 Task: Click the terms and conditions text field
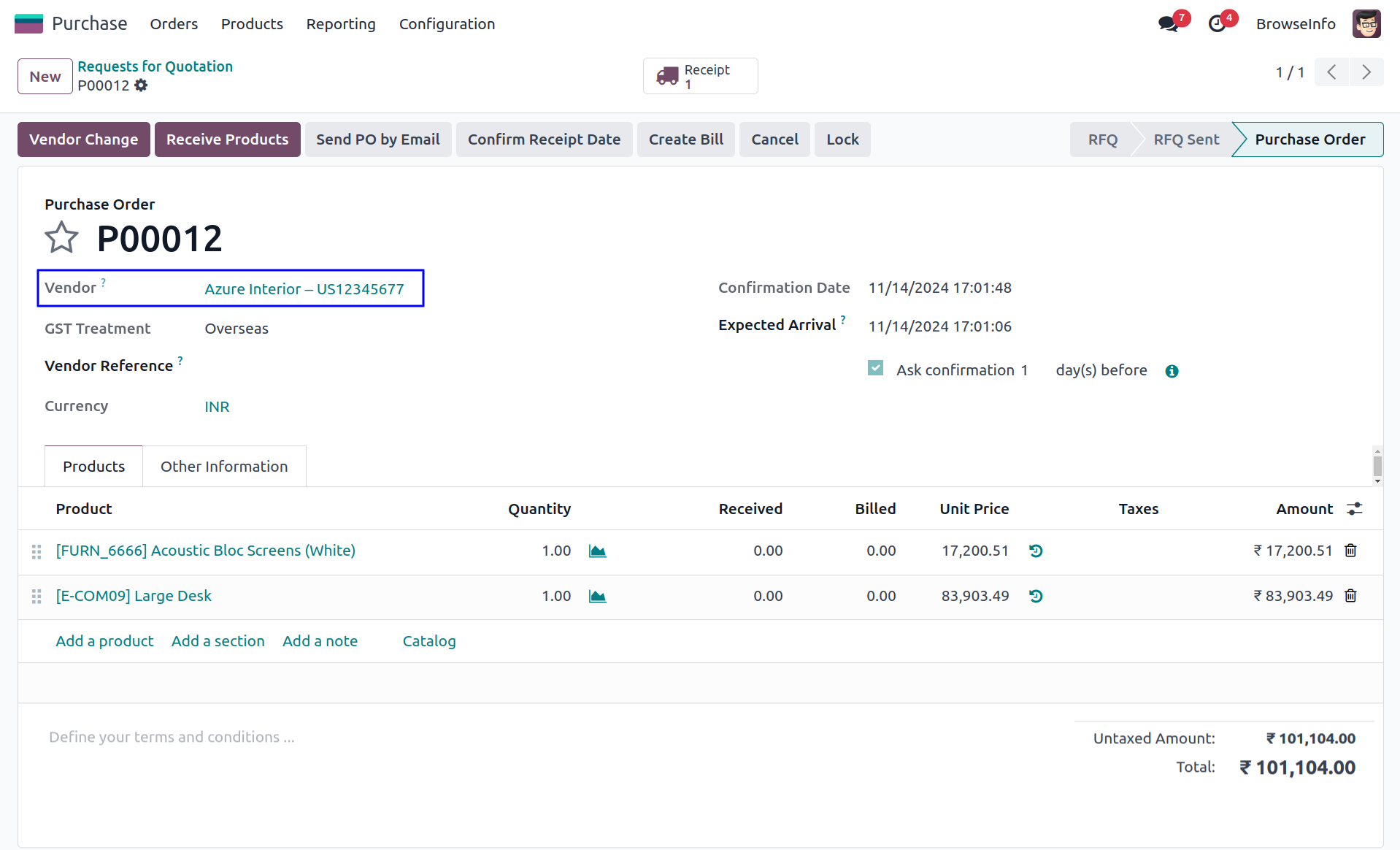coord(172,738)
